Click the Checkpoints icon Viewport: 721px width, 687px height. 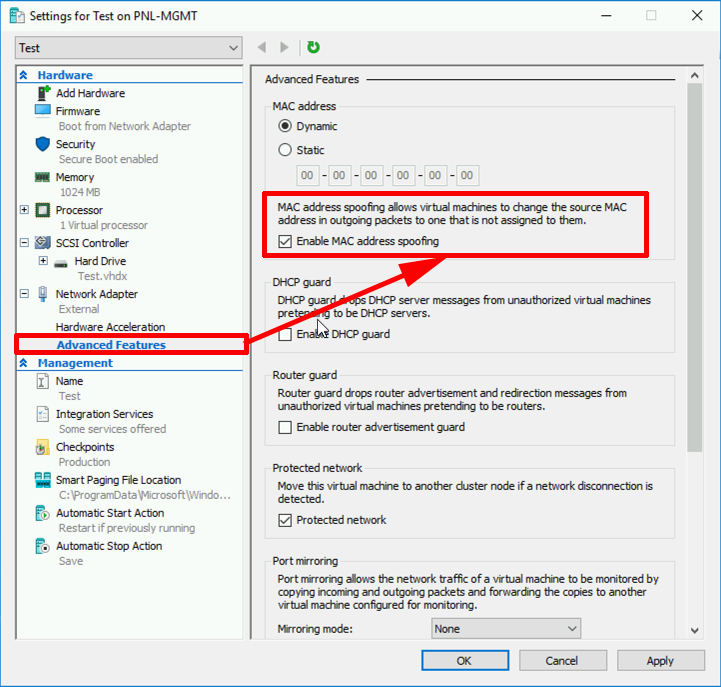tap(42, 447)
